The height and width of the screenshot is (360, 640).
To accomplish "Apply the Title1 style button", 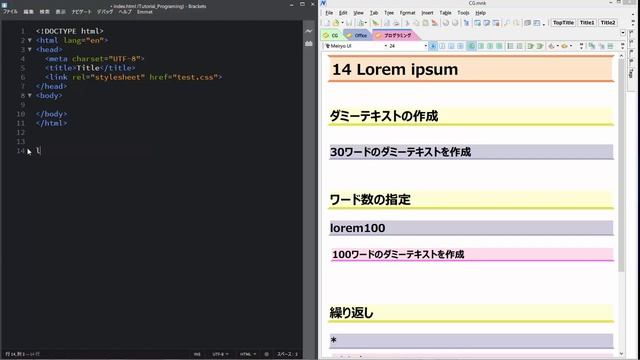I will pyautogui.click(x=587, y=23).
